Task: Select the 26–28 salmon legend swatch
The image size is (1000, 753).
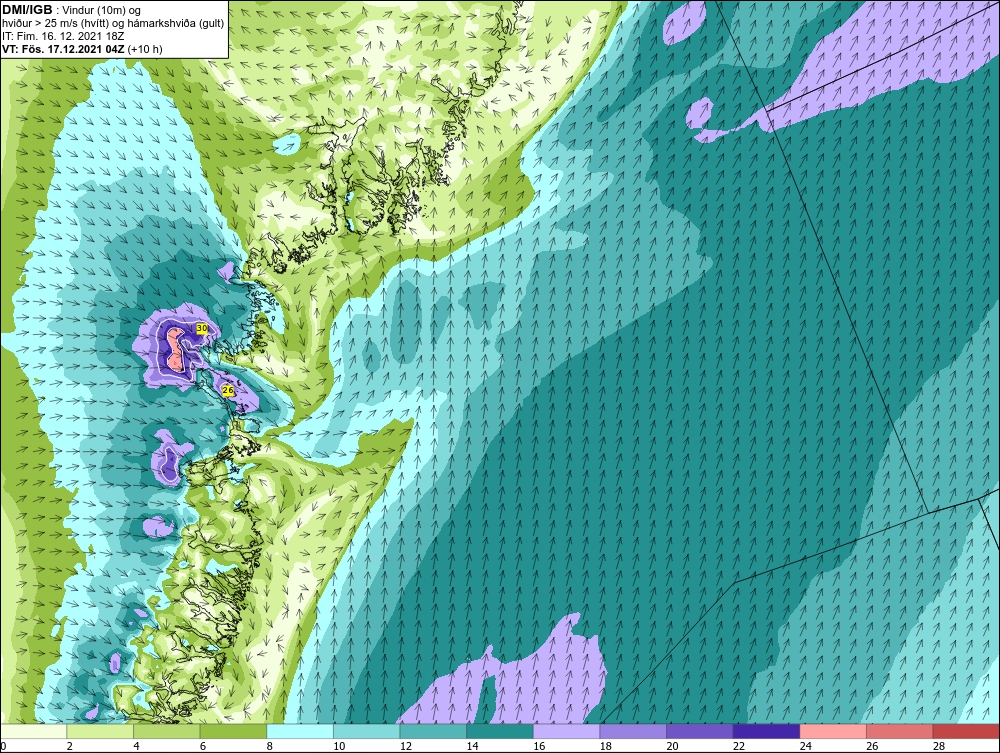Action: pyautogui.click(x=900, y=731)
